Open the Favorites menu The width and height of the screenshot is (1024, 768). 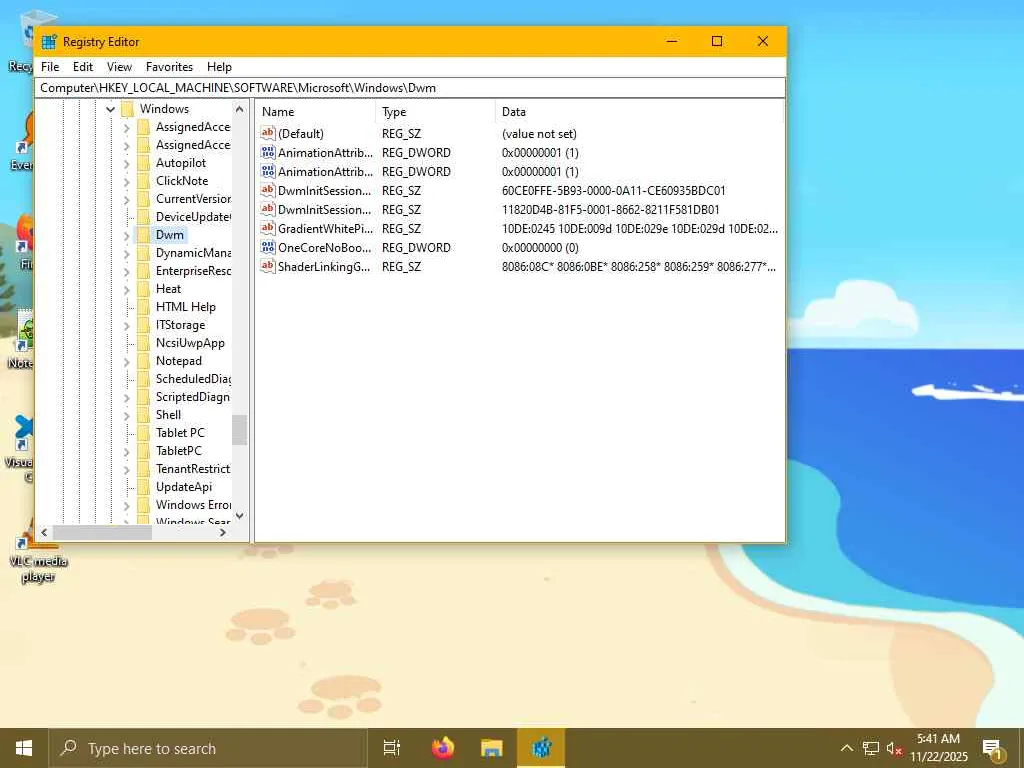169,67
